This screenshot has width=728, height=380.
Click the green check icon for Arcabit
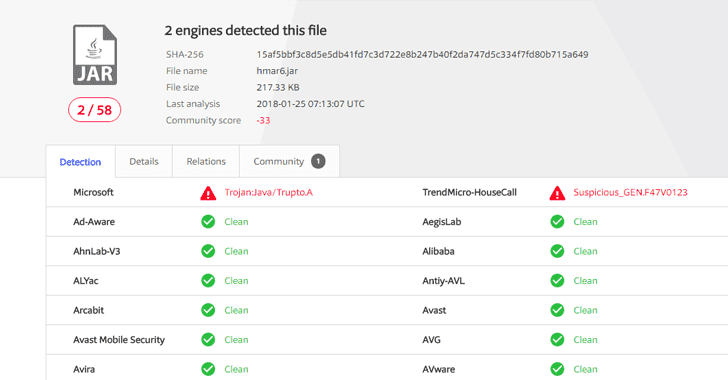point(208,310)
